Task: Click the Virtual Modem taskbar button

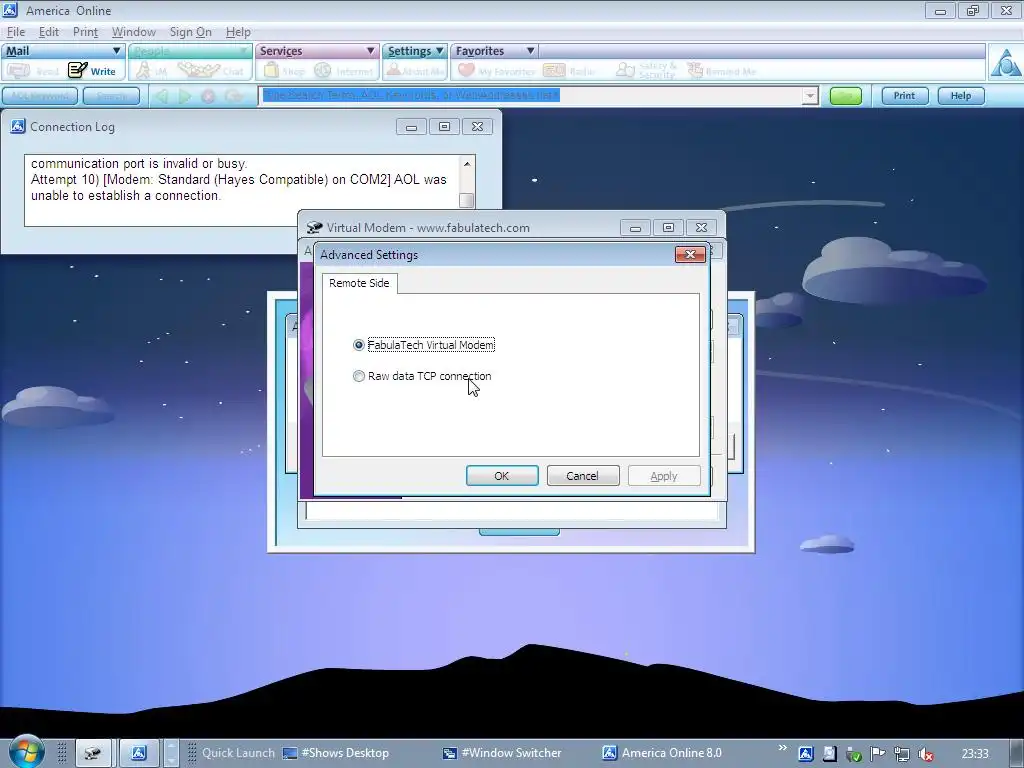Action: 93,753
